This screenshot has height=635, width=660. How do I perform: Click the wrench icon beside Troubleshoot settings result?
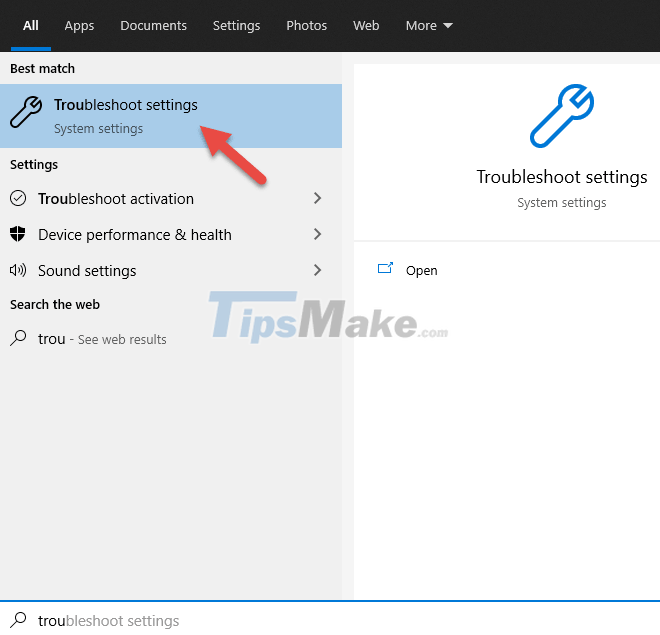pos(26,112)
